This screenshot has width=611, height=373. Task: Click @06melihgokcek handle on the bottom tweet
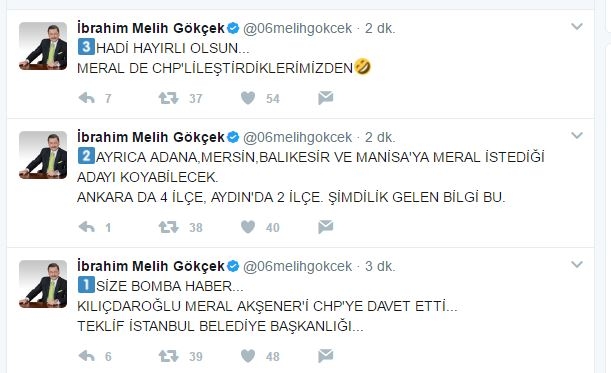(297, 266)
